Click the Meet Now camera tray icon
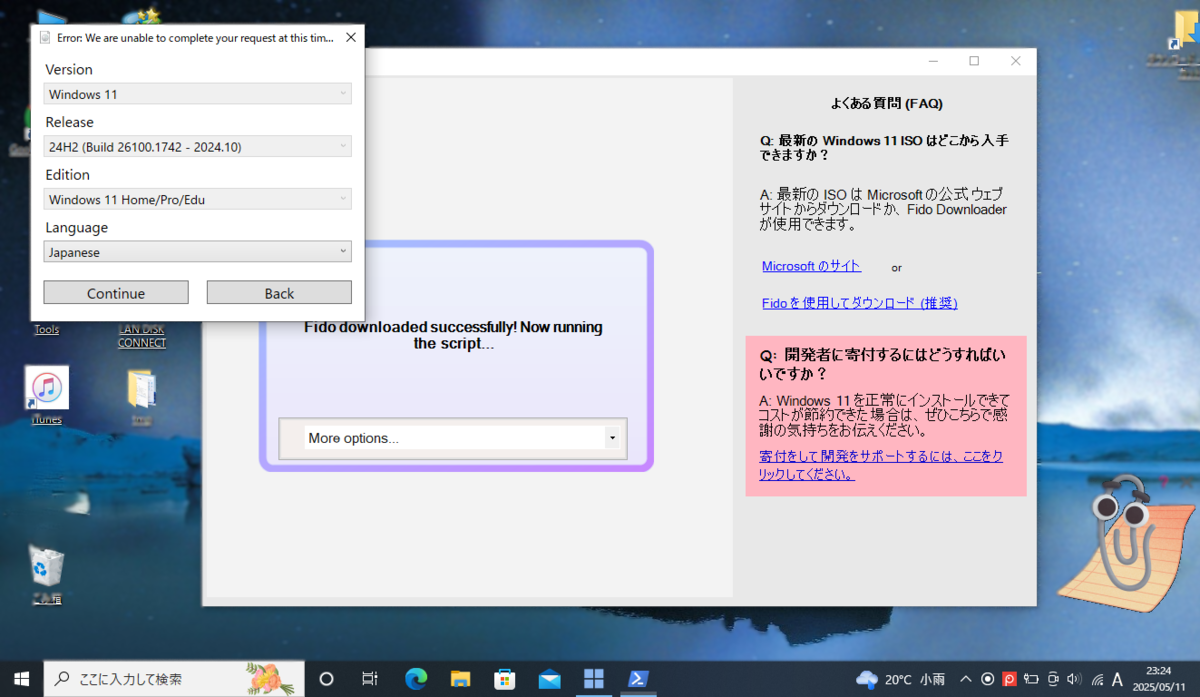This screenshot has width=1200, height=697. (x=1054, y=679)
